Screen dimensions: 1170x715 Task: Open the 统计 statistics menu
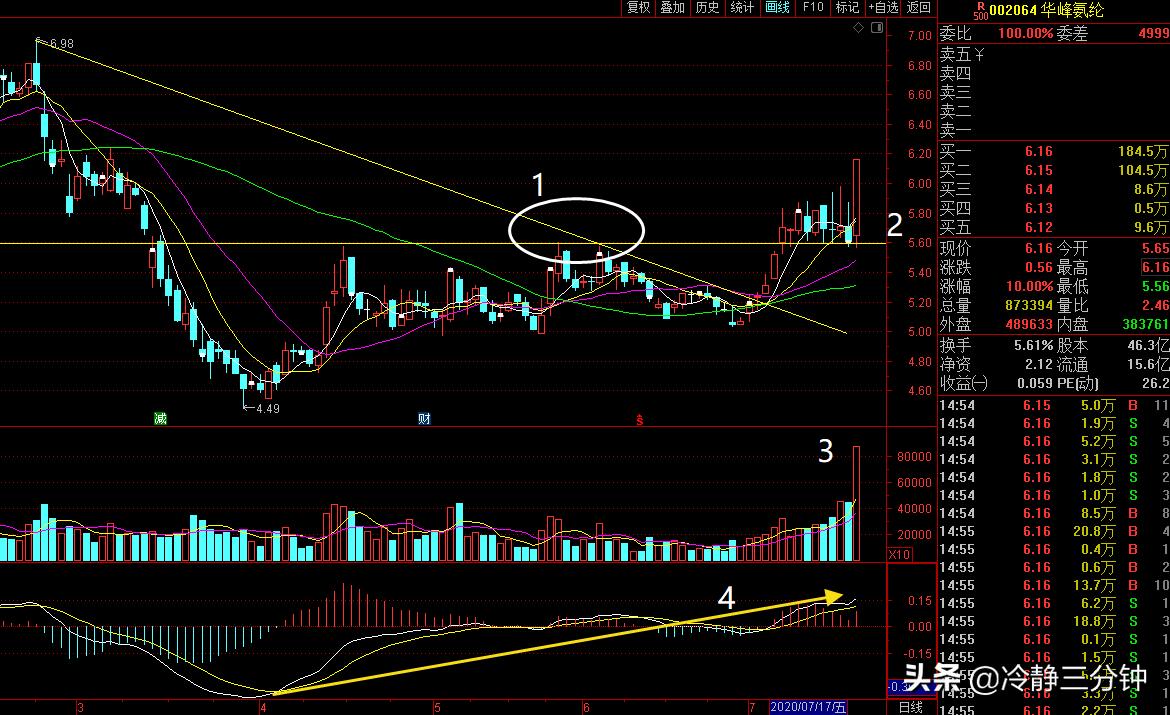[742, 7]
